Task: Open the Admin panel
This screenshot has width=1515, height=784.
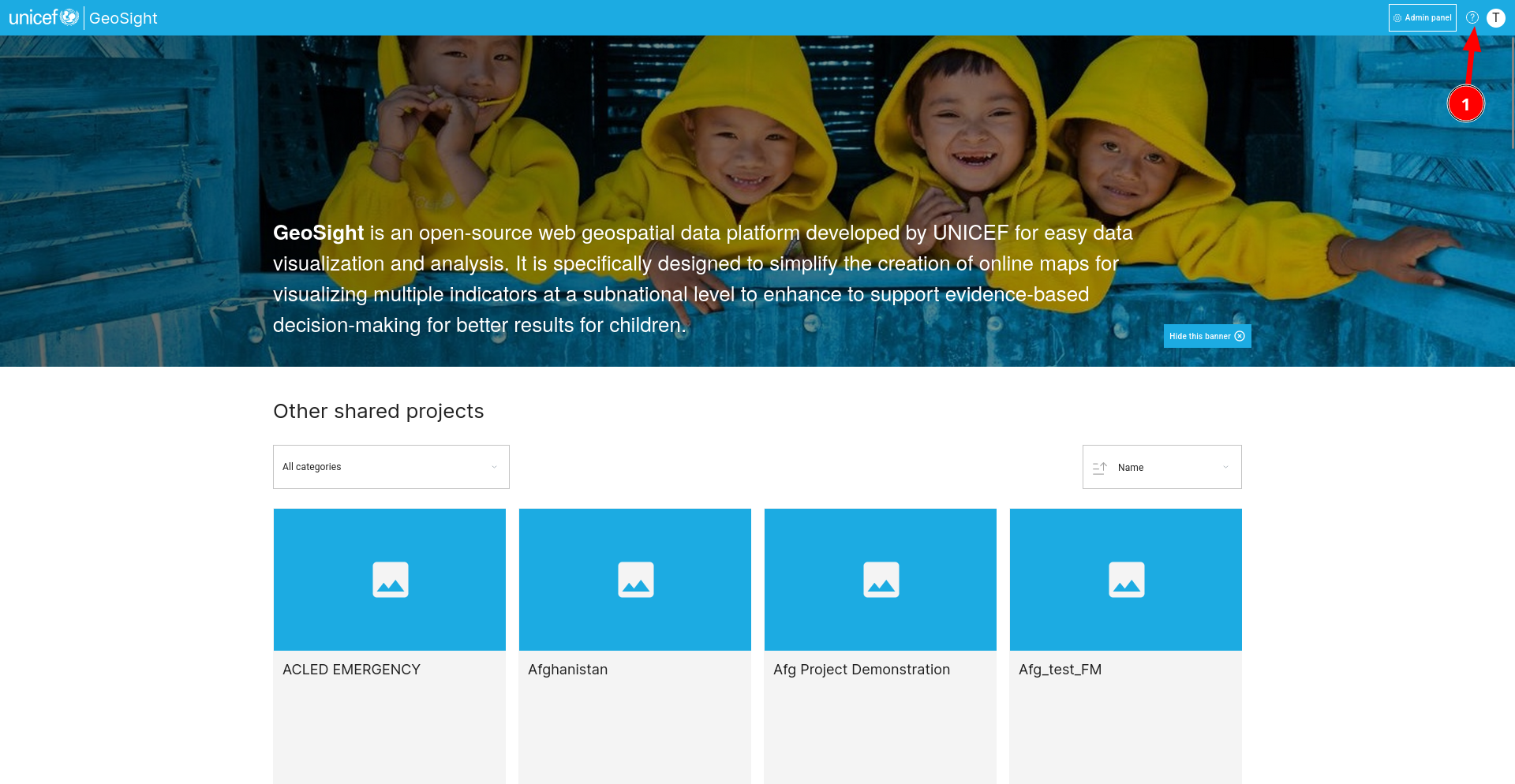Action: click(x=1423, y=17)
